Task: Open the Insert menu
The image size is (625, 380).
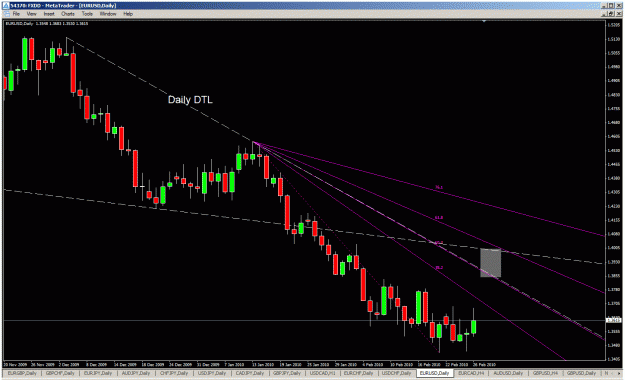Action: click(49, 14)
